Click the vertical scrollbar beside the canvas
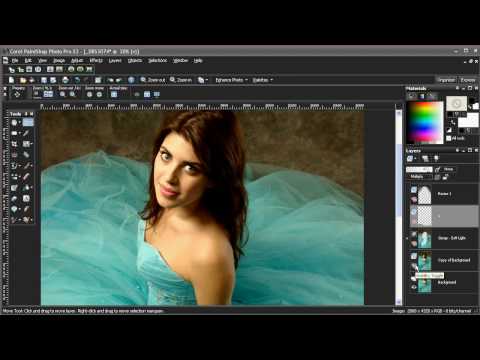480x360 pixels. [398, 207]
